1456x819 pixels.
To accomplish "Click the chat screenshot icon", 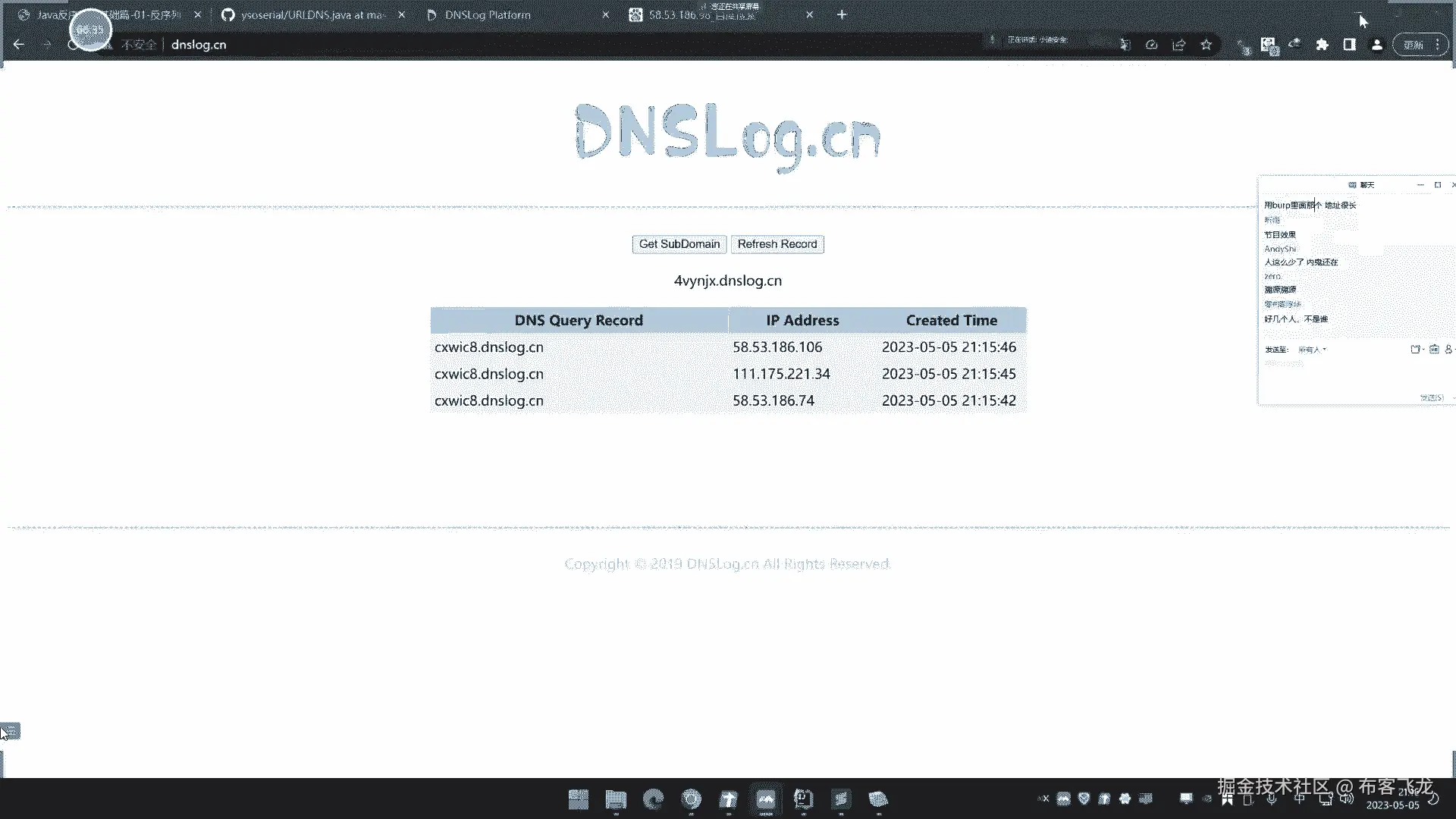I will tap(1434, 350).
